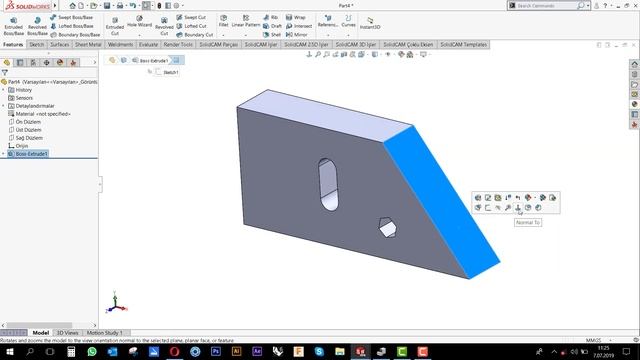Open the DimXpertManager panel tab

pyautogui.click(x=47, y=62)
